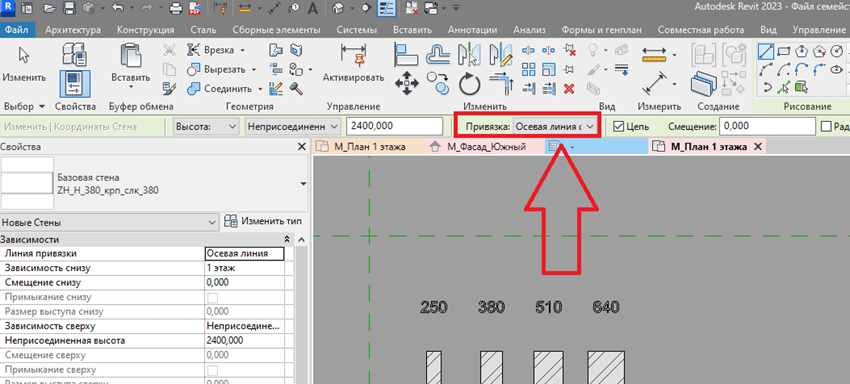Select the Aligned Dimension diagonal tool

(x=654, y=84)
